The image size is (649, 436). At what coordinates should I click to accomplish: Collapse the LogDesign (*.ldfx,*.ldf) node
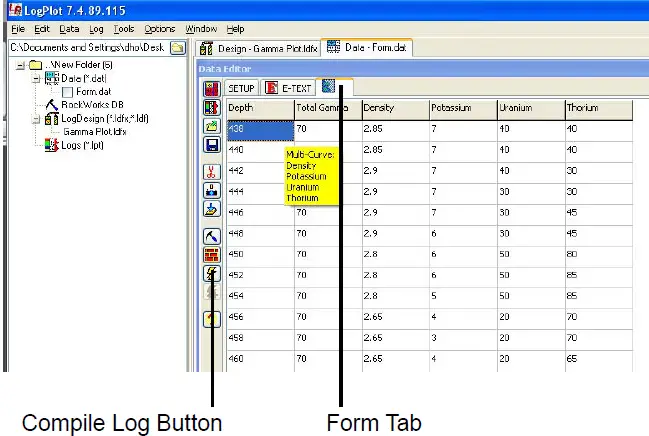[x=36, y=119]
